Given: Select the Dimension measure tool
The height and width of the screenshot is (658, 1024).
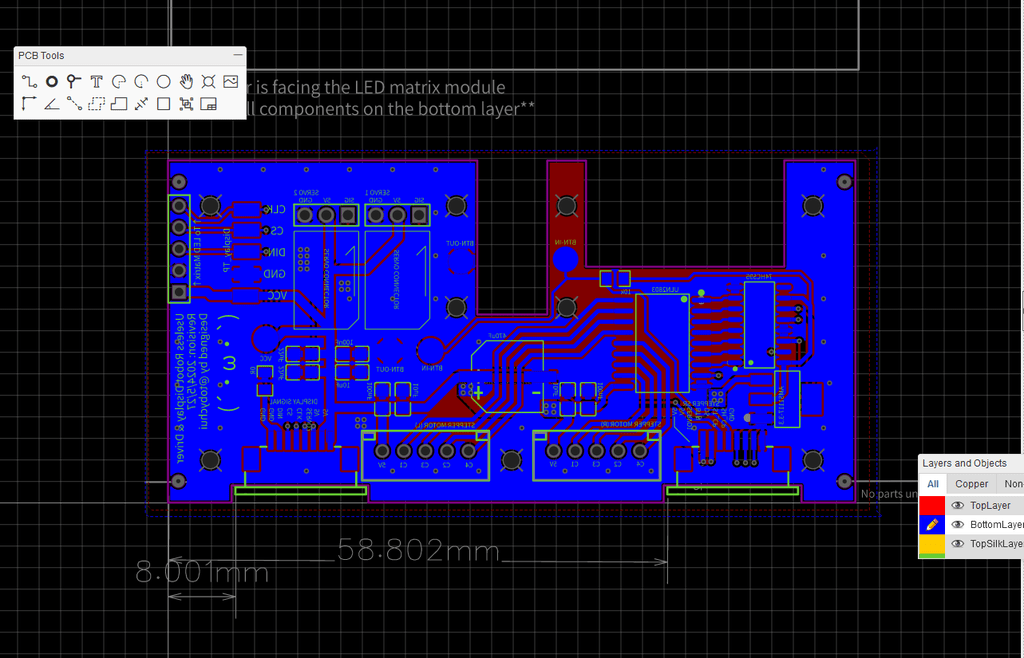Looking at the screenshot, I should (141, 104).
